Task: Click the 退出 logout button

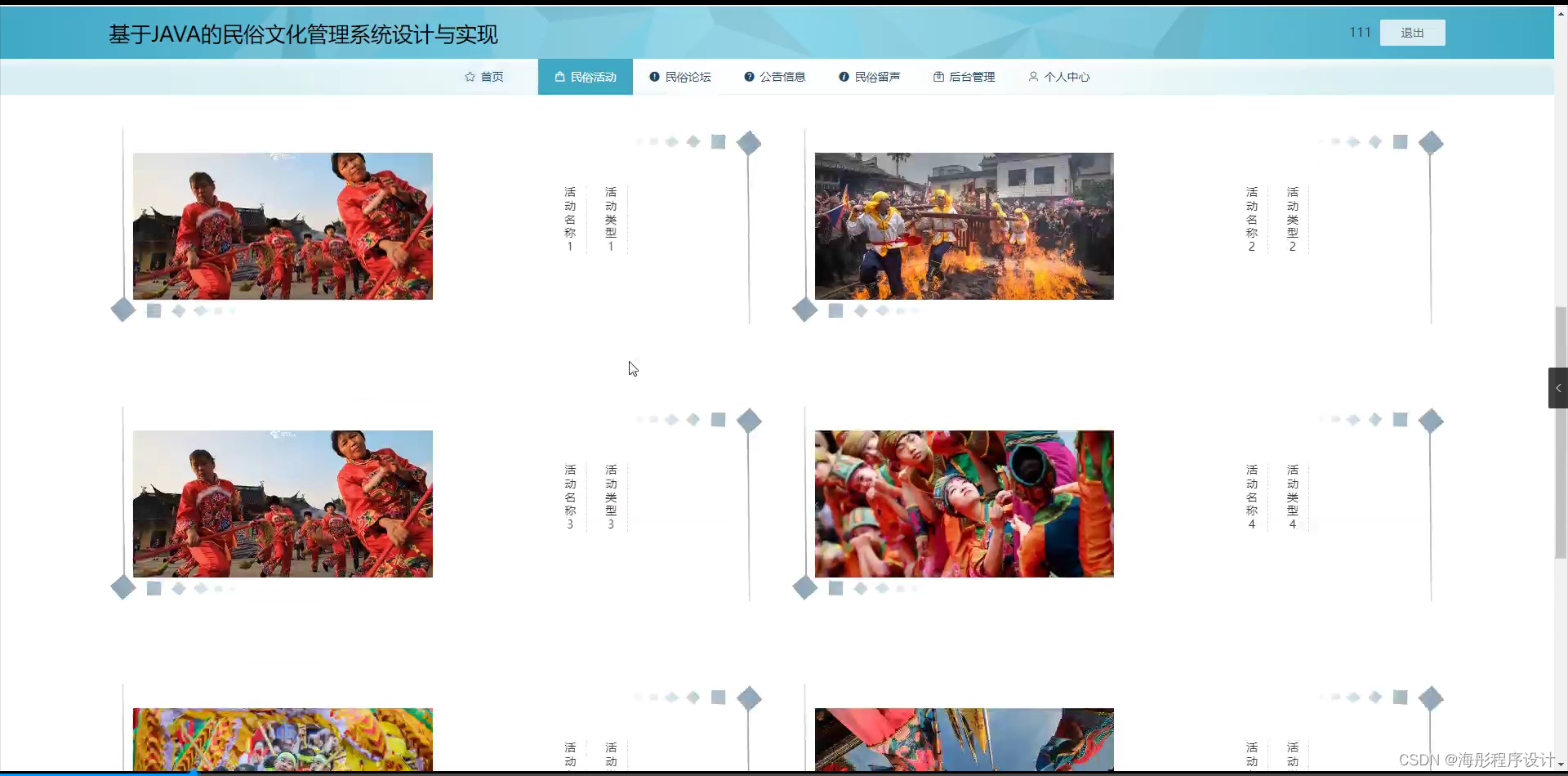Action: pyautogui.click(x=1412, y=33)
